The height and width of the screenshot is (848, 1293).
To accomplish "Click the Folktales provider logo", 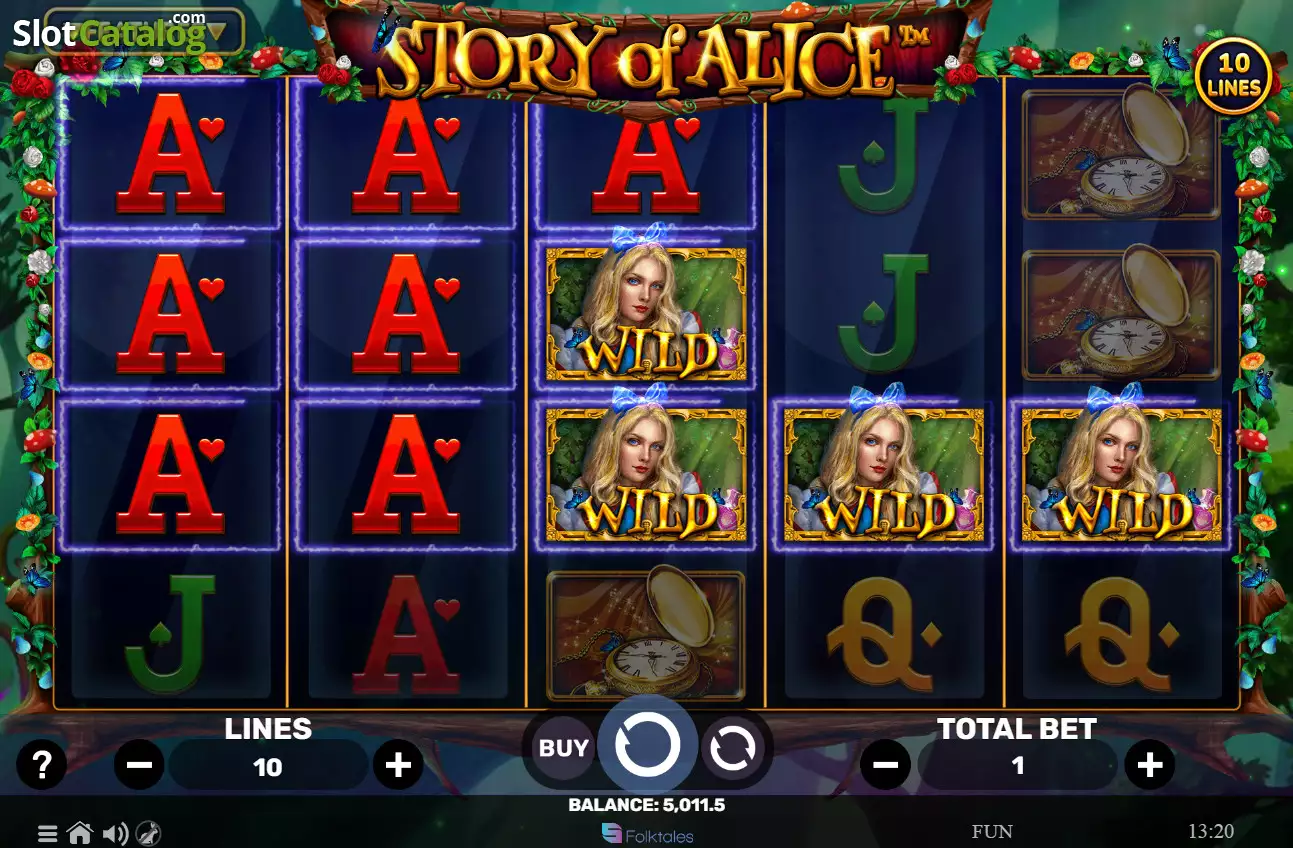I will coord(647,834).
